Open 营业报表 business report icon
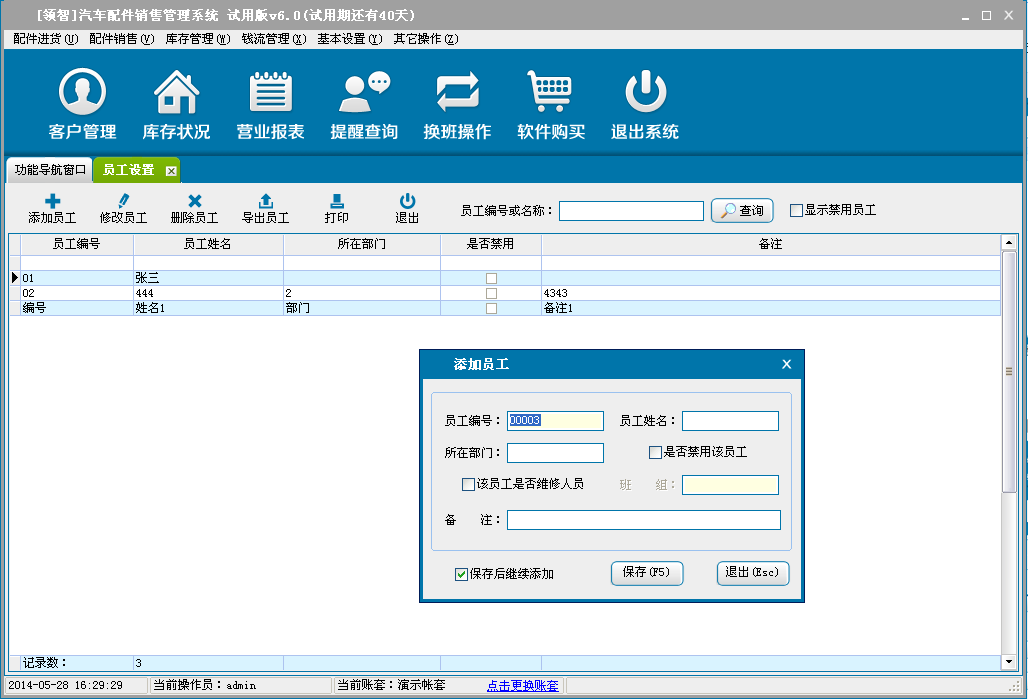This screenshot has height=699, width=1028. pyautogui.click(x=270, y=93)
